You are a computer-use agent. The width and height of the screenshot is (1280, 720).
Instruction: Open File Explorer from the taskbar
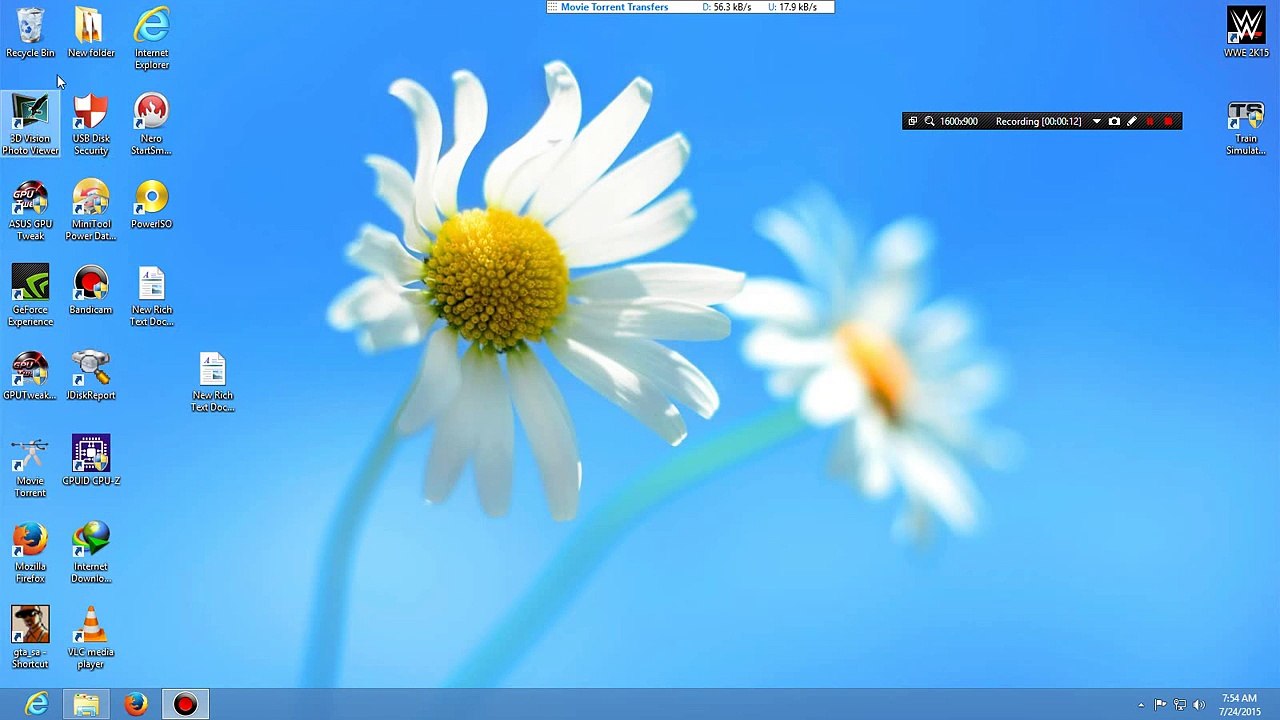point(86,704)
